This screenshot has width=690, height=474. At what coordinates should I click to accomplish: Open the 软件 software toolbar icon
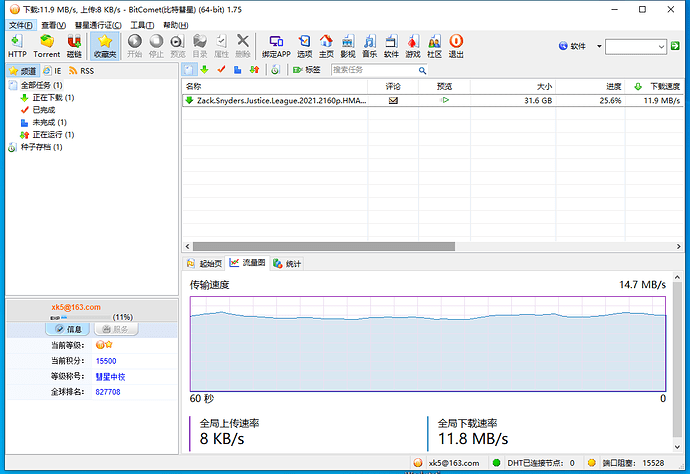391,46
